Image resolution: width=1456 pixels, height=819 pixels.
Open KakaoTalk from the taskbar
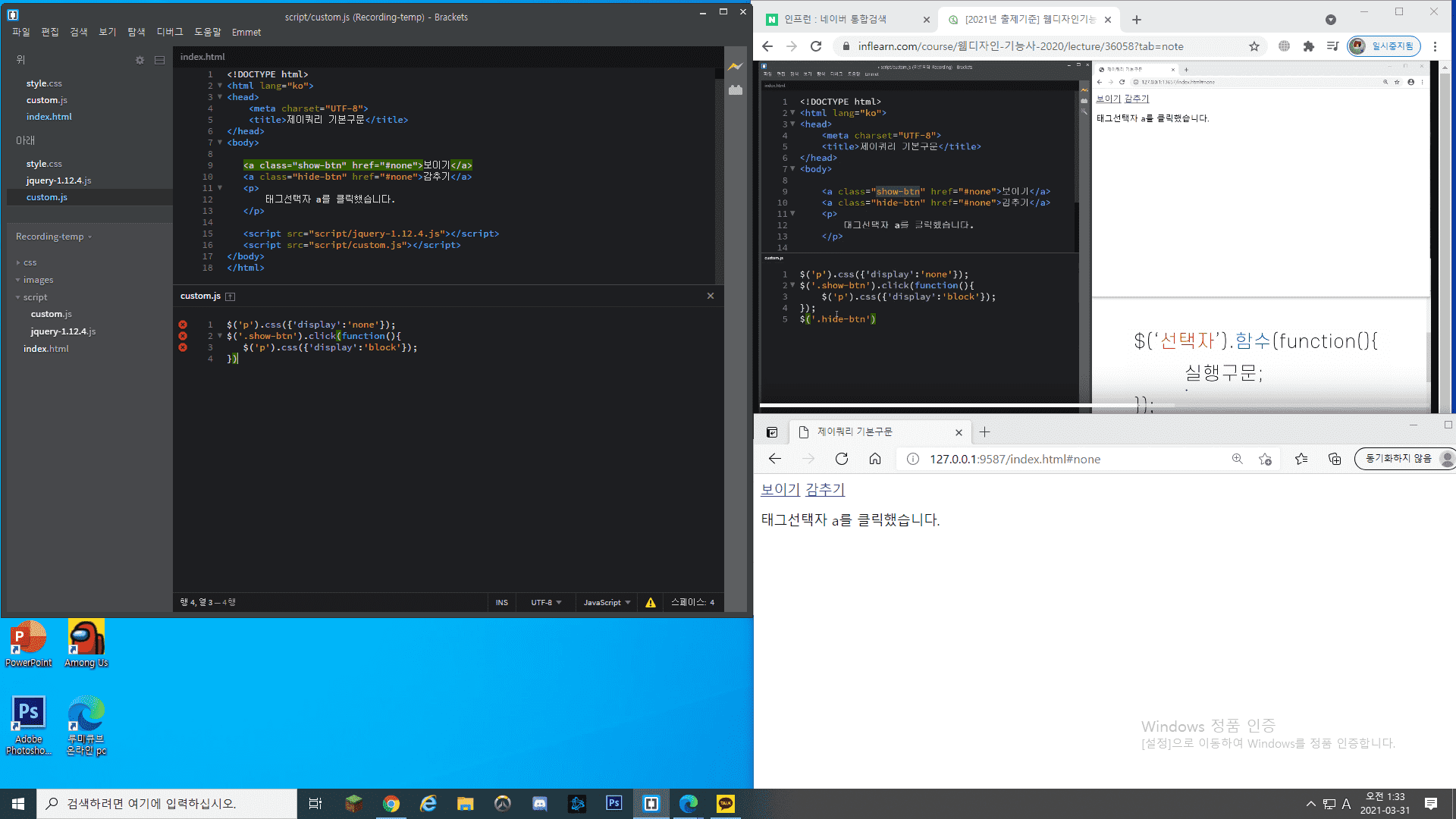pos(726,803)
